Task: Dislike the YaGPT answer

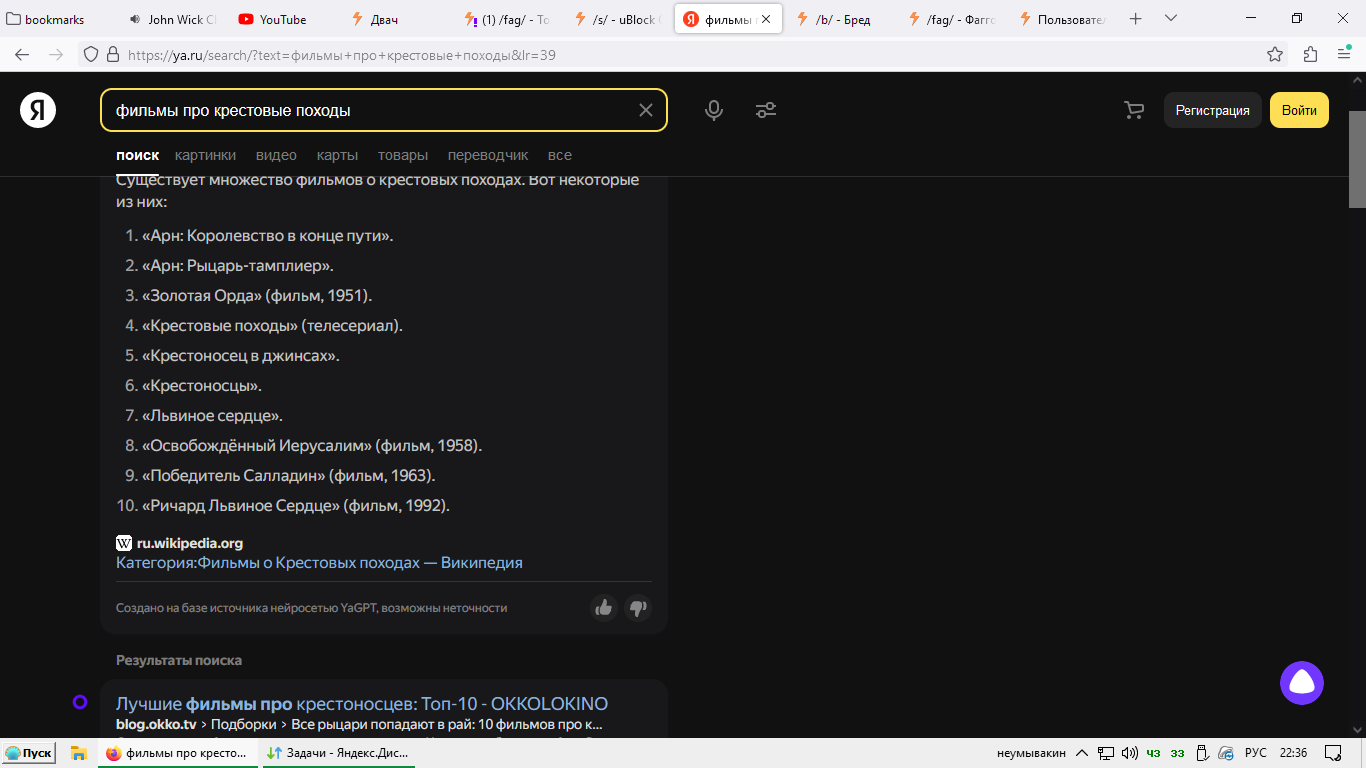Action: tap(638, 608)
